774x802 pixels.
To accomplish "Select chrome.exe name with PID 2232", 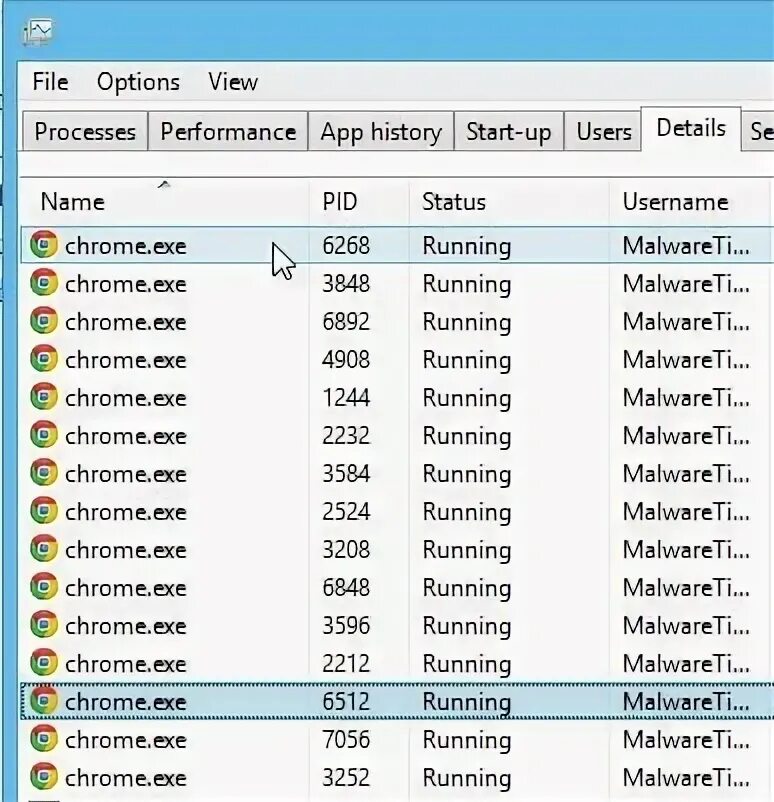I will point(126,436).
